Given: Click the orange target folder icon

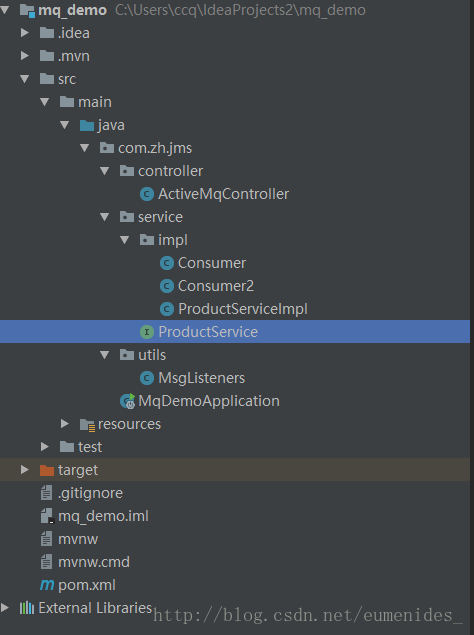Looking at the screenshot, I should click(47, 470).
